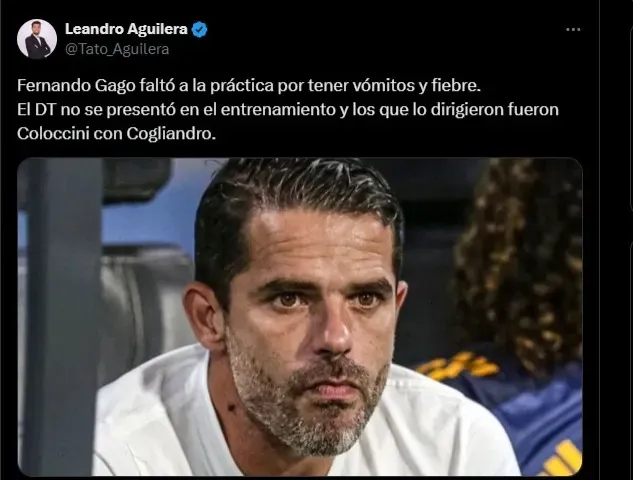Screen dimensions: 633x480
Task: Click the curly-haired person in photo background
Action: tap(521, 262)
